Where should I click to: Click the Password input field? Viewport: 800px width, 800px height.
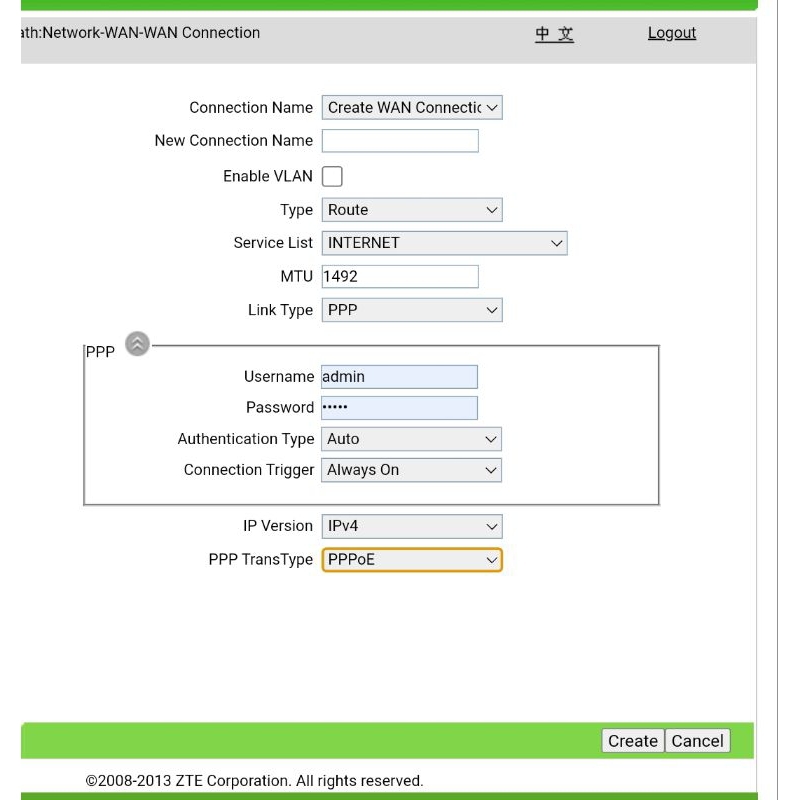click(x=400, y=408)
